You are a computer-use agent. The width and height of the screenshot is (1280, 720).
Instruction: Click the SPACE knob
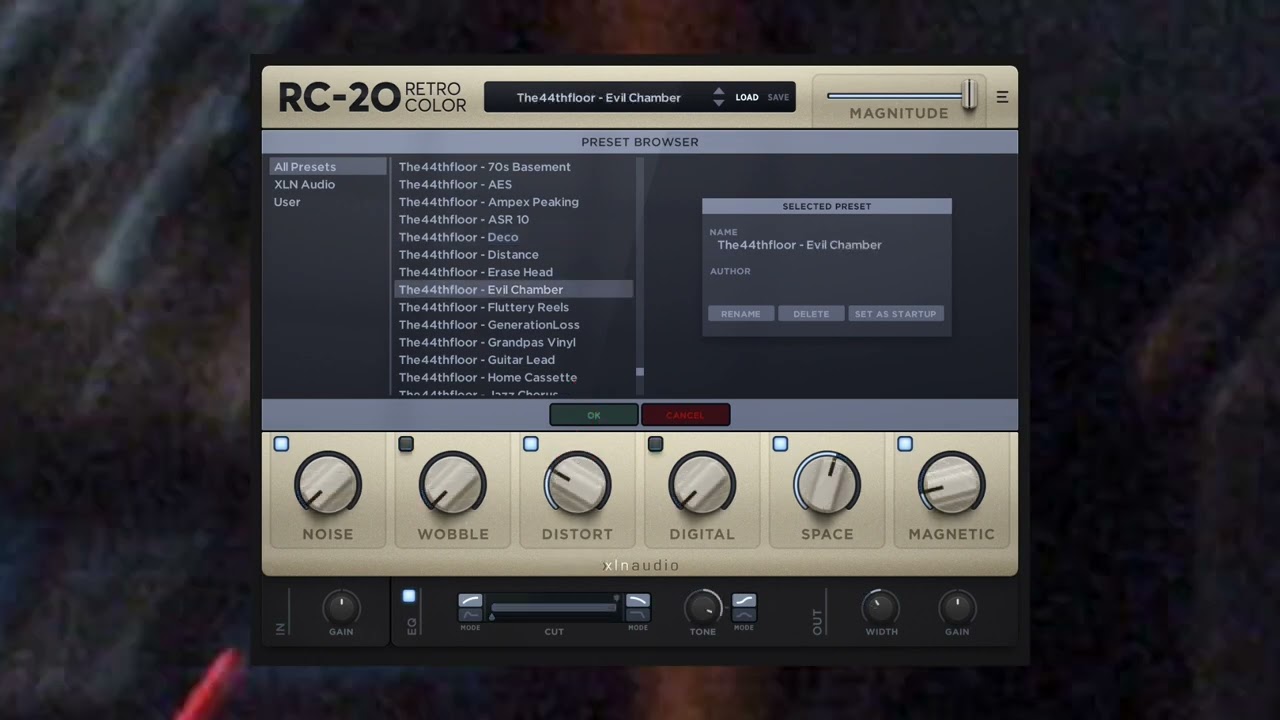coord(827,484)
